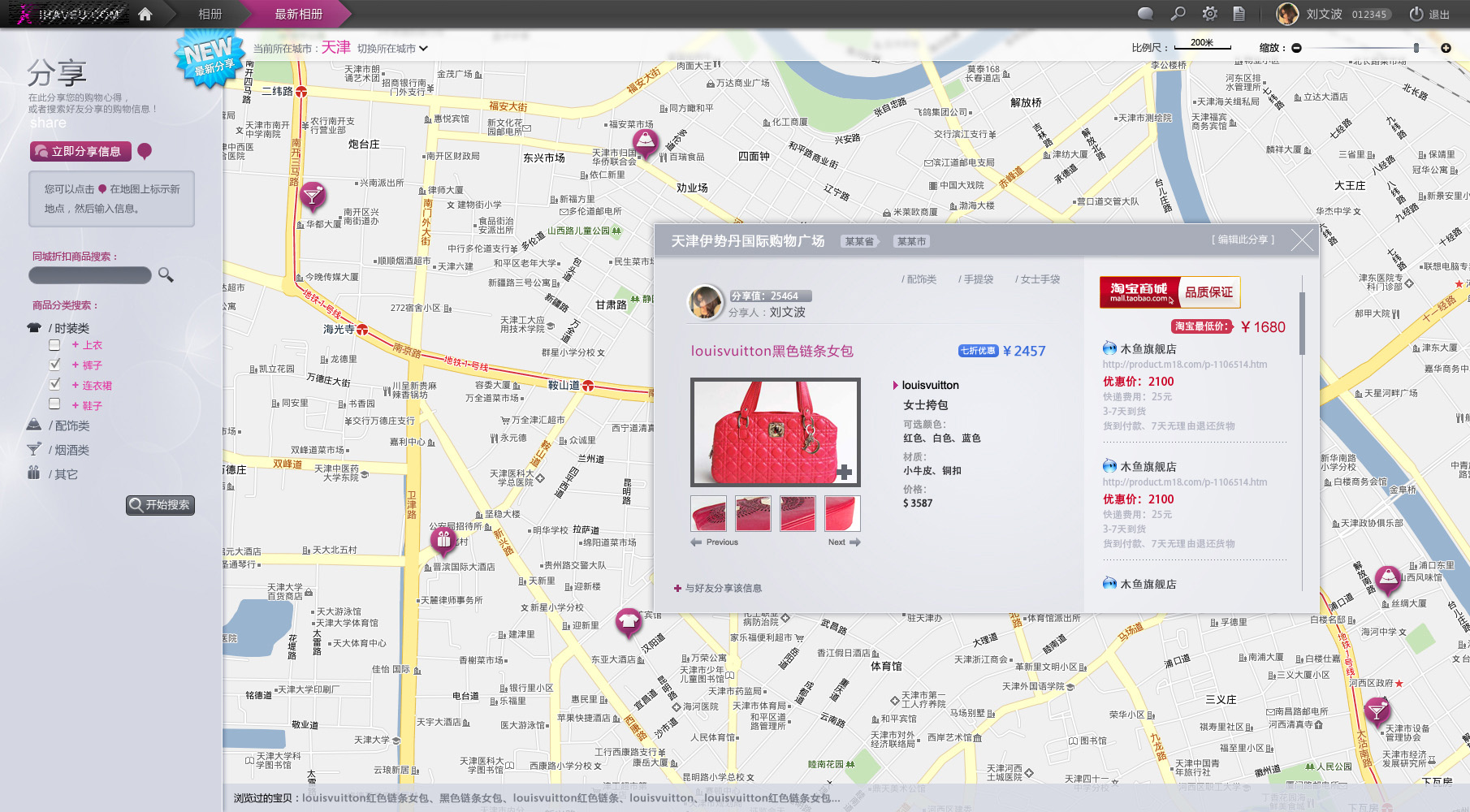1470x812 pixels.
Task: Click the 退出 text
Action: click(1439, 14)
